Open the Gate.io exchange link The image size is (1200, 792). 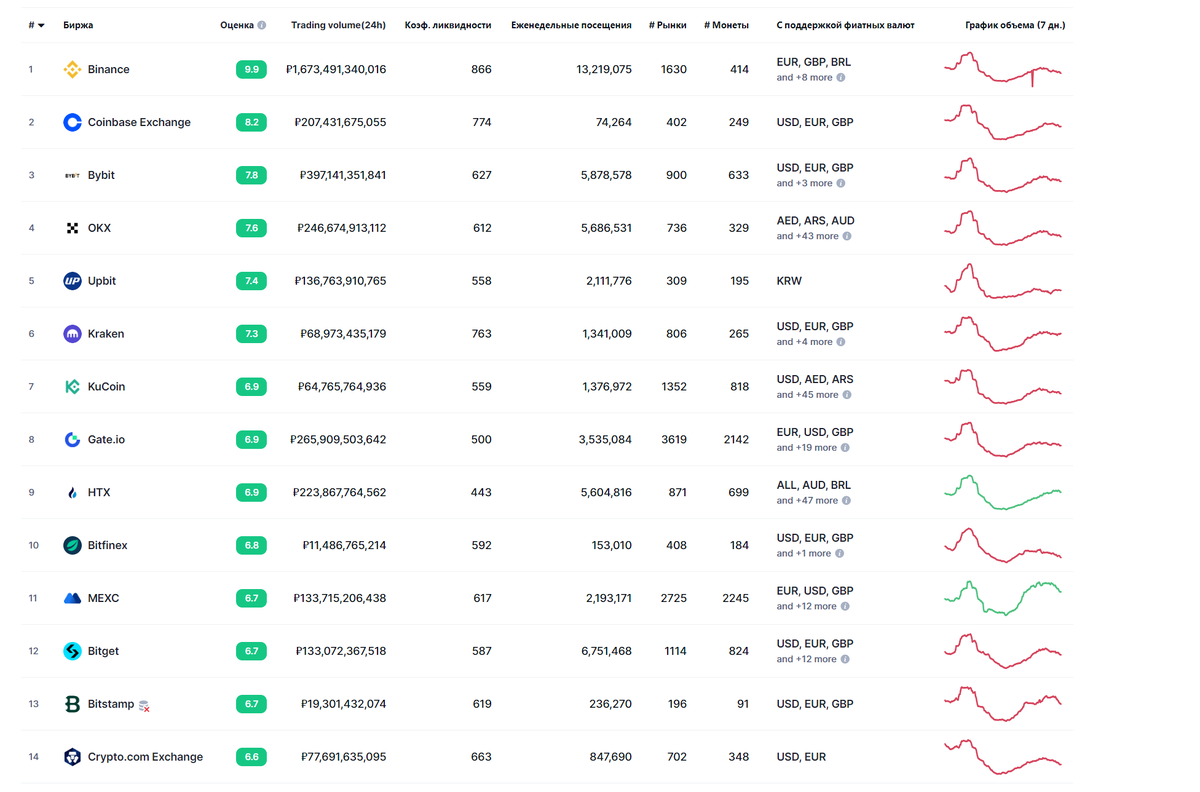pyautogui.click(x=106, y=440)
